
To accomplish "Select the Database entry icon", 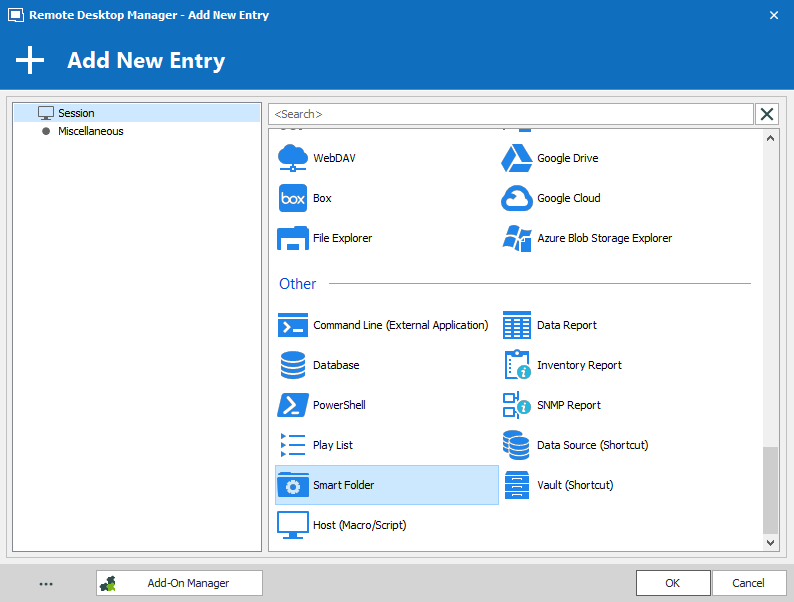I will [x=292, y=365].
